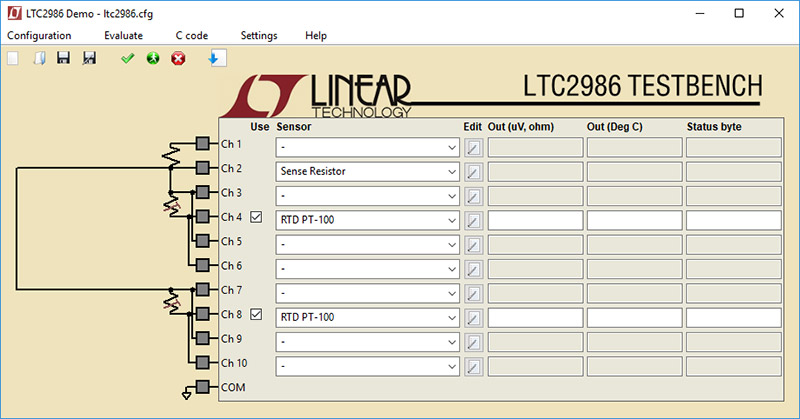Click the blue download arrow icon
The height and width of the screenshot is (419, 800).
pos(214,59)
